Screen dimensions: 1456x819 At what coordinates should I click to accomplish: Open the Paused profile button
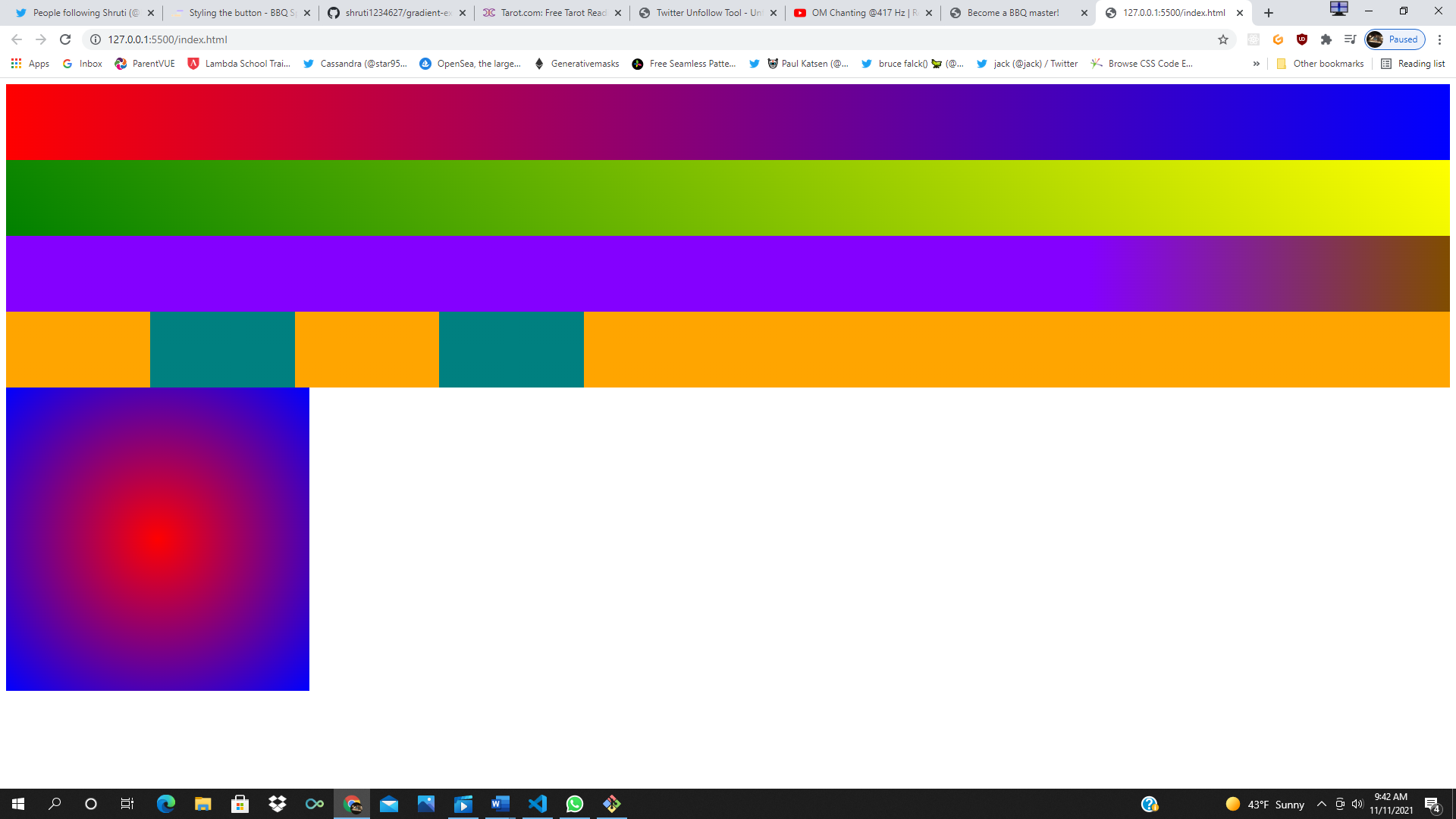pyautogui.click(x=1395, y=39)
